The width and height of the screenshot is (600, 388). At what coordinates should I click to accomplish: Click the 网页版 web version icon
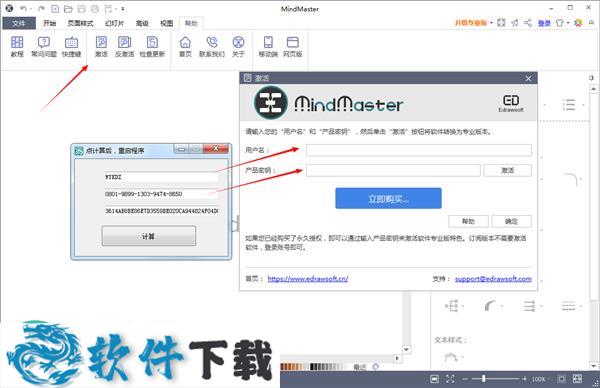pyautogui.click(x=292, y=46)
